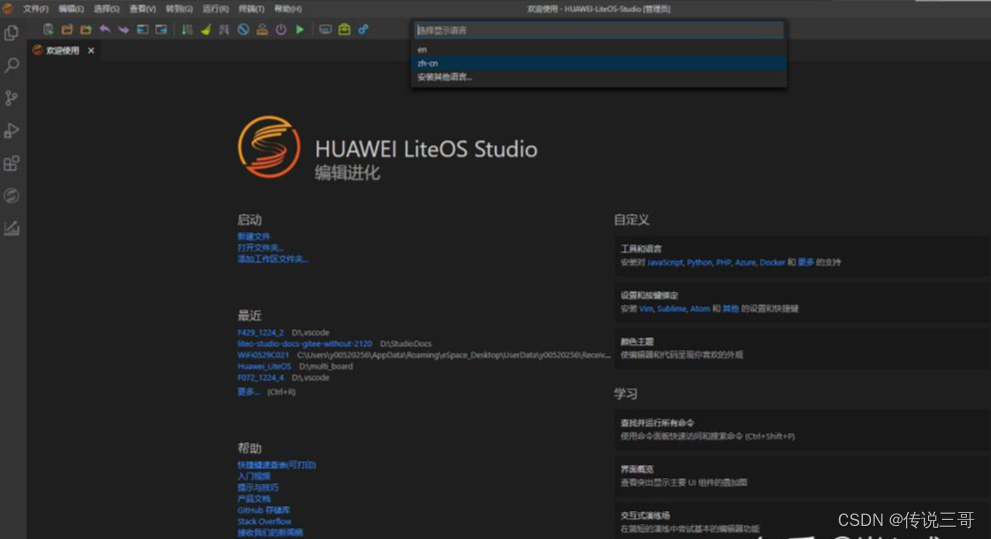
Task: Close the 欢迎使用 welcome tab
Action: (91, 51)
